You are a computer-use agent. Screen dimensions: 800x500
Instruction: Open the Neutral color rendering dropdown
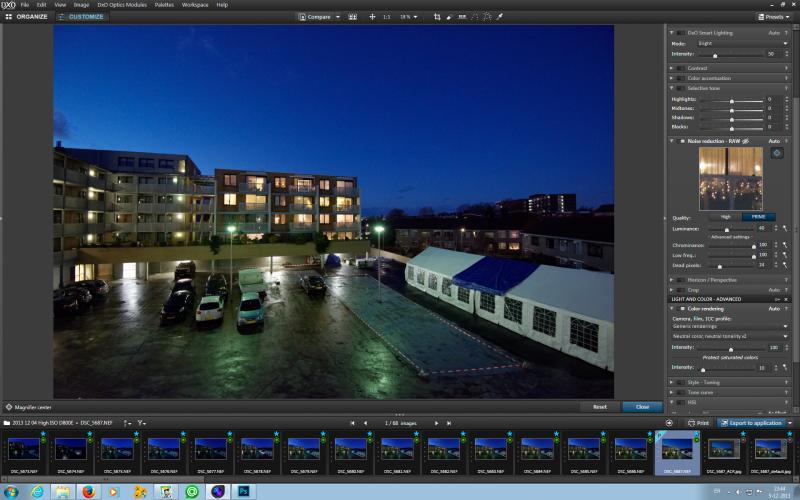[x=730, y=336]
